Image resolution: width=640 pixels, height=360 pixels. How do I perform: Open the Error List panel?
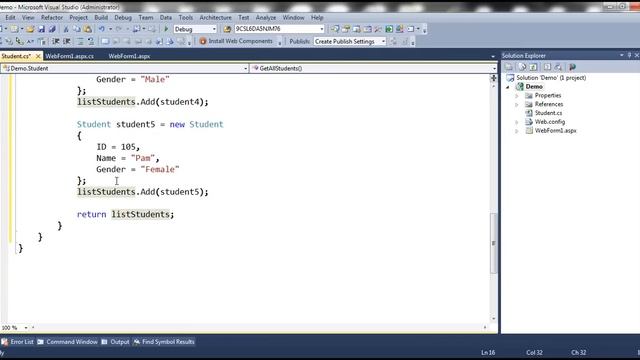click(18, 342)
